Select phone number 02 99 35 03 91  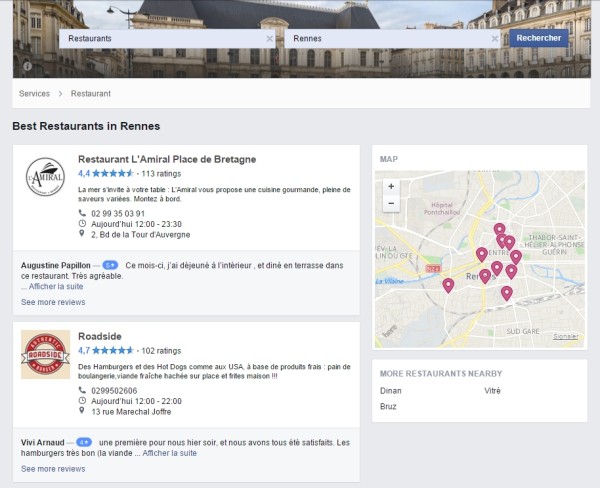click(x=118, y=214)
